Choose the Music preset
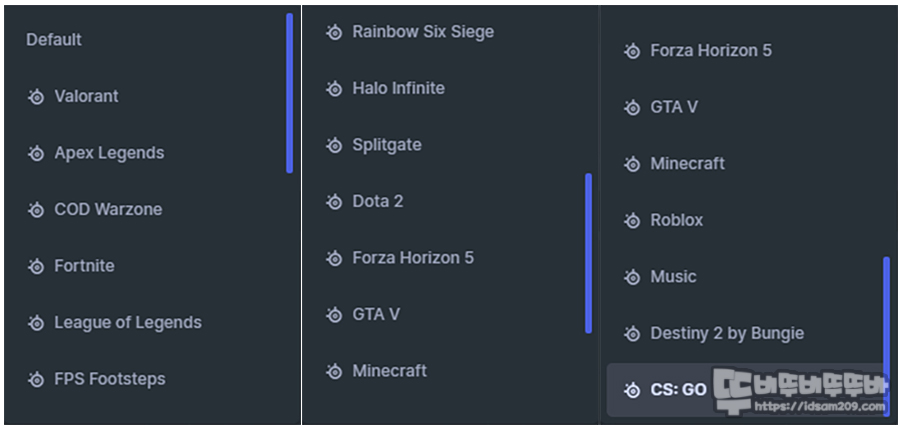This screenshot has width=900, height=429. (673, 277)
